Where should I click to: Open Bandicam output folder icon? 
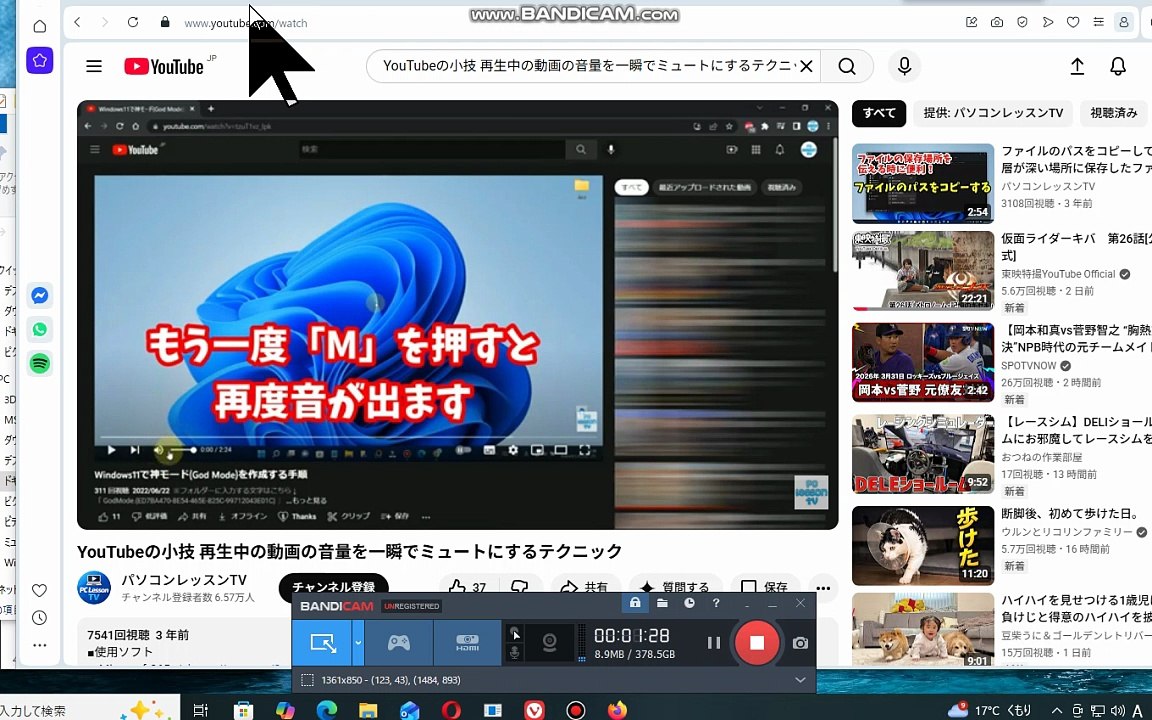pos(662,603)
